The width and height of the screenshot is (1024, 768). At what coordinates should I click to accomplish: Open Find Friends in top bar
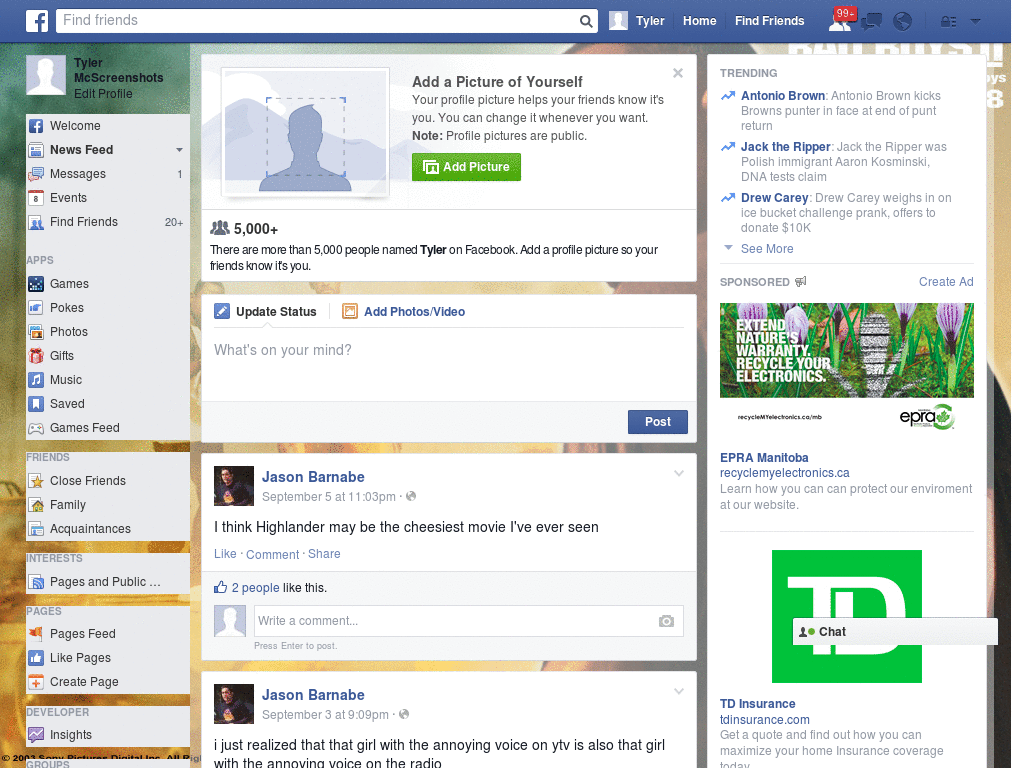(769, 21)
